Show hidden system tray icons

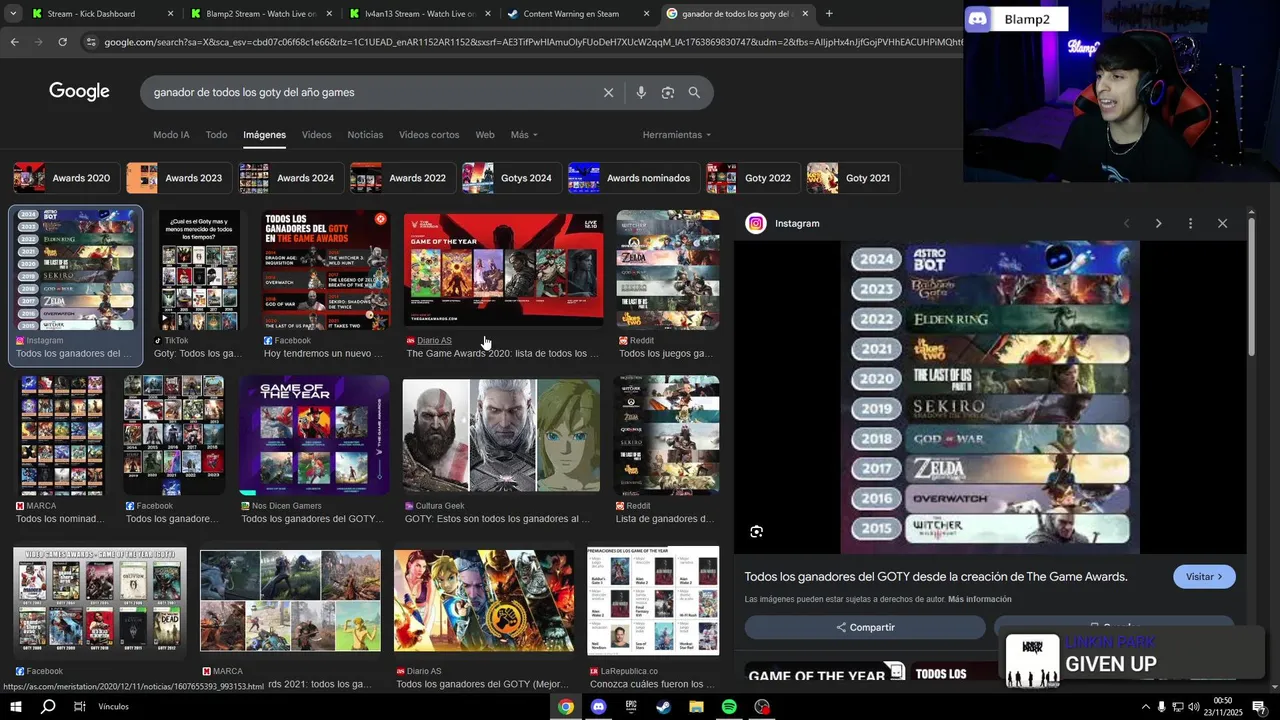click(x=1145, y=707)
